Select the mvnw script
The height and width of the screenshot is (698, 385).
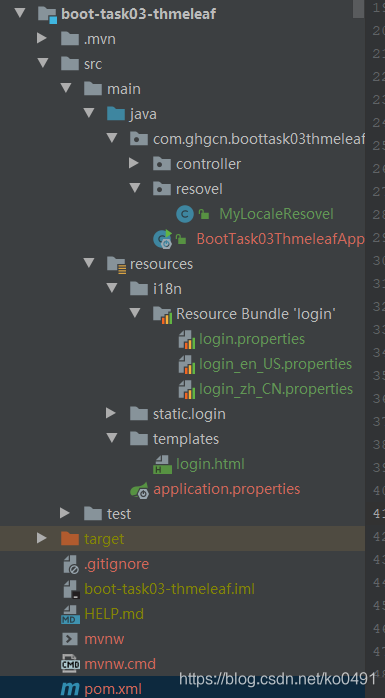click(x=104, y=639)
